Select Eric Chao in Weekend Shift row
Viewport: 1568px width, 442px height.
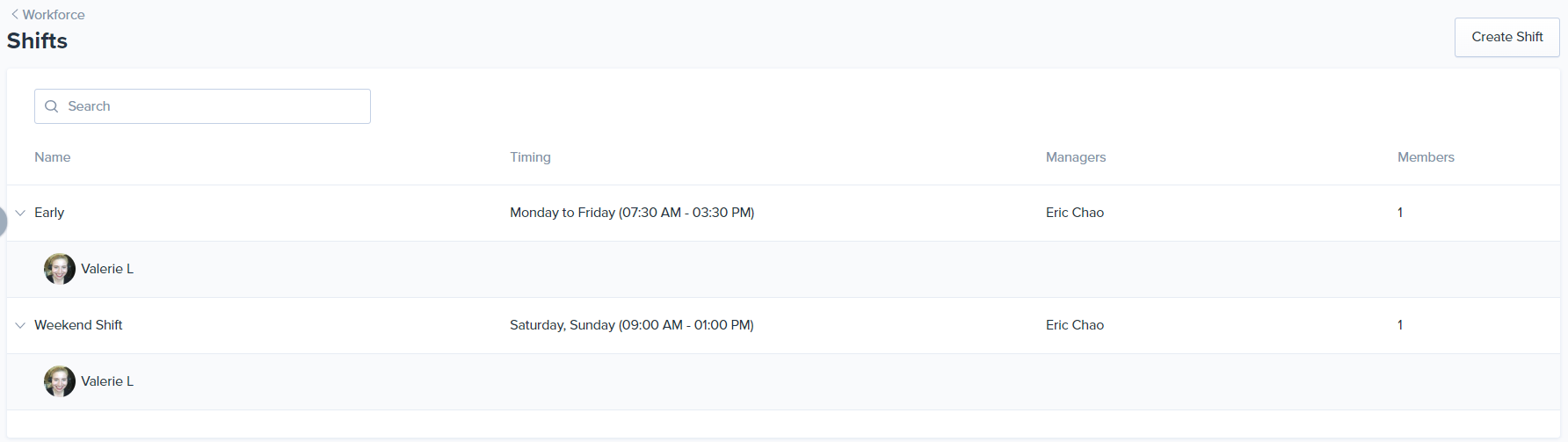tap(1074, 325)
